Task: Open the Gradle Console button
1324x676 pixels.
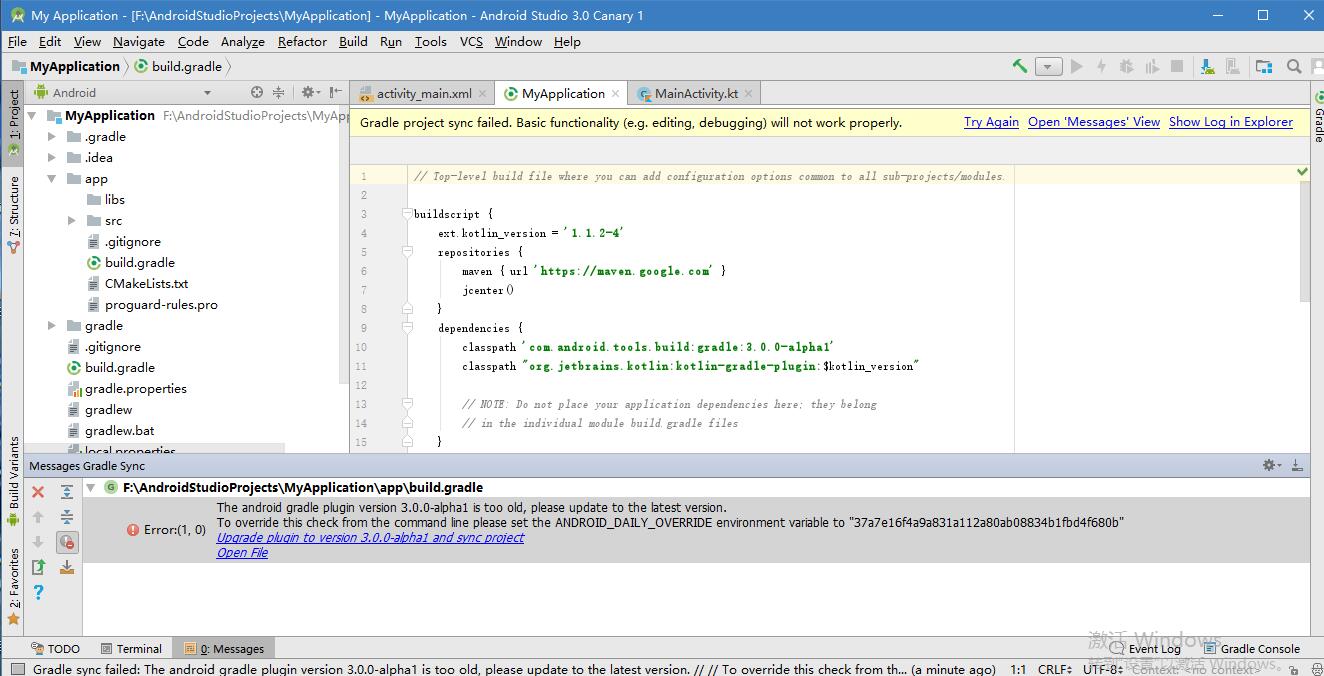Action: (1252, 648)
